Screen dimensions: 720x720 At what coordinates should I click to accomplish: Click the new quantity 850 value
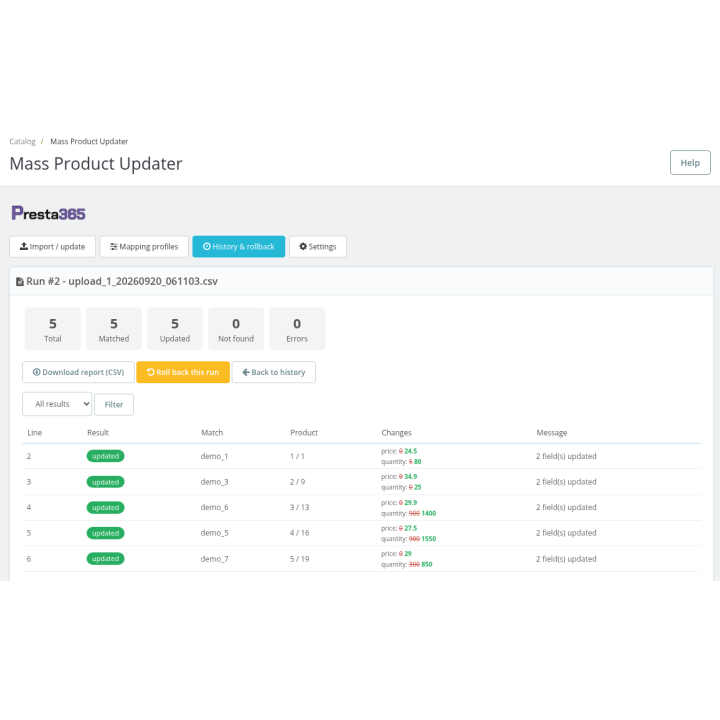point(427,564)
